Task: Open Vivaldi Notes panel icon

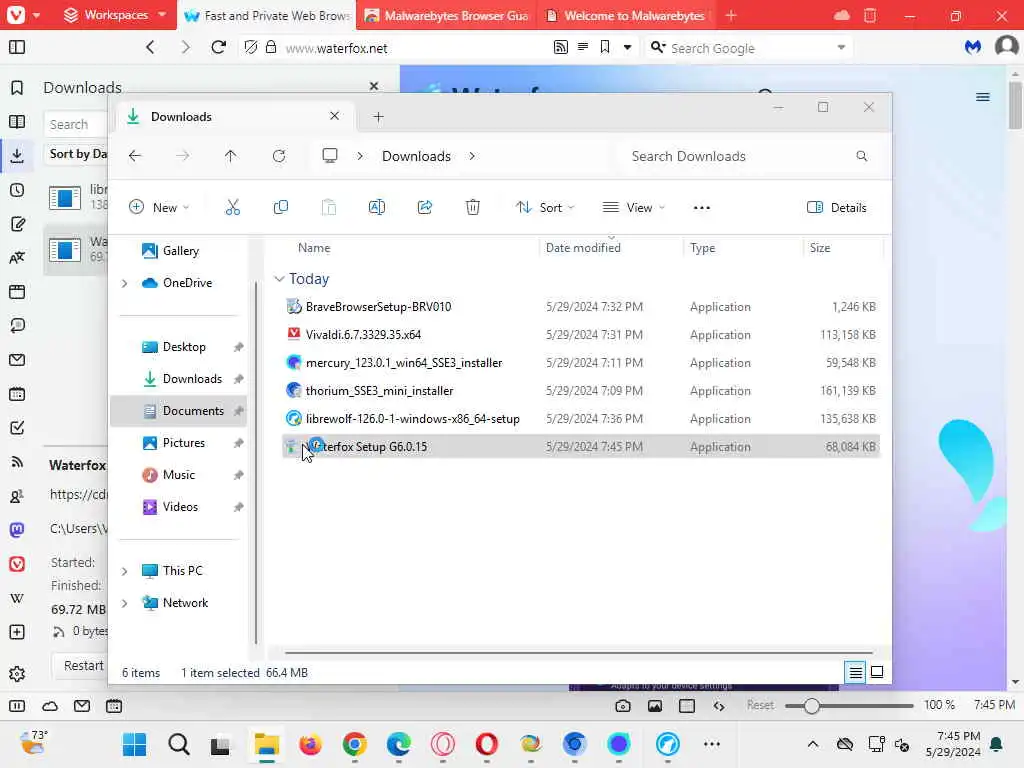Action: tap(17, 225)
